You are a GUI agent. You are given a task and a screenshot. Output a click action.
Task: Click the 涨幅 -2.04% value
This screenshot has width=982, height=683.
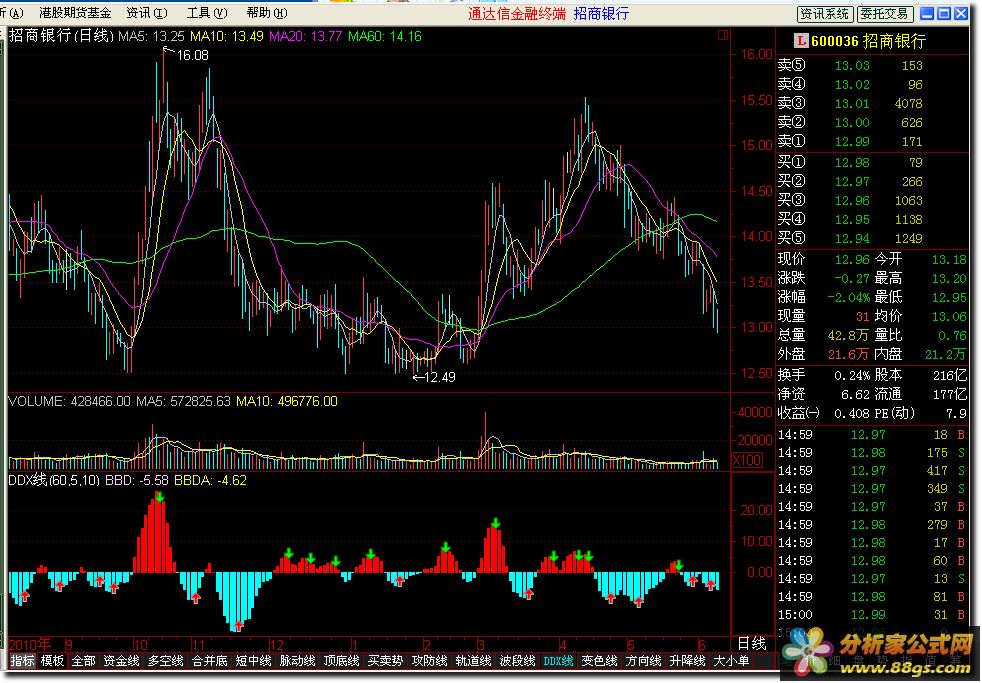click(849, 297)
